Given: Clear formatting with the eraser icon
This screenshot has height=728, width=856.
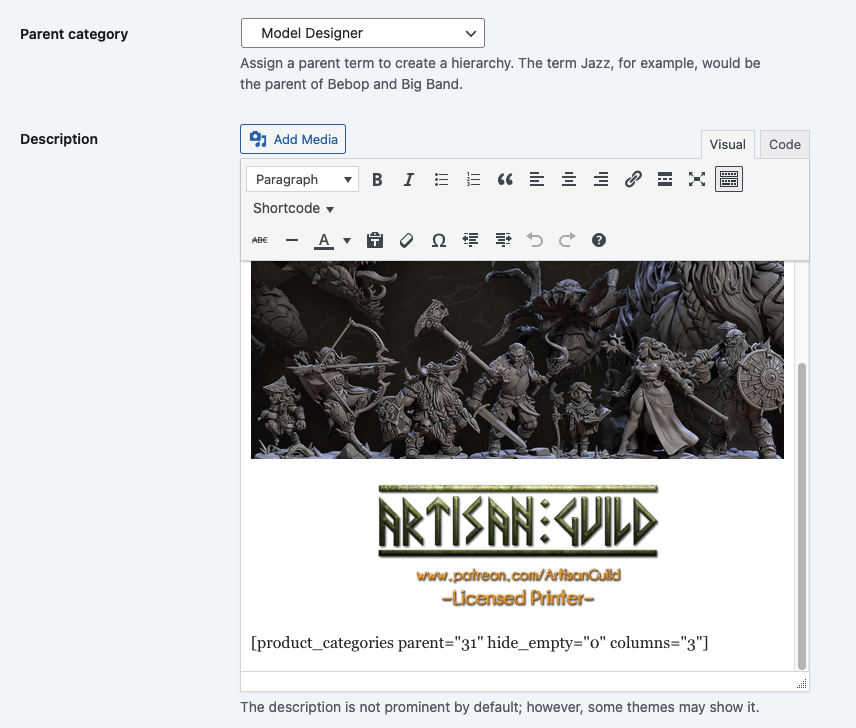Looking at the screenshot, I should pos(406,240).
